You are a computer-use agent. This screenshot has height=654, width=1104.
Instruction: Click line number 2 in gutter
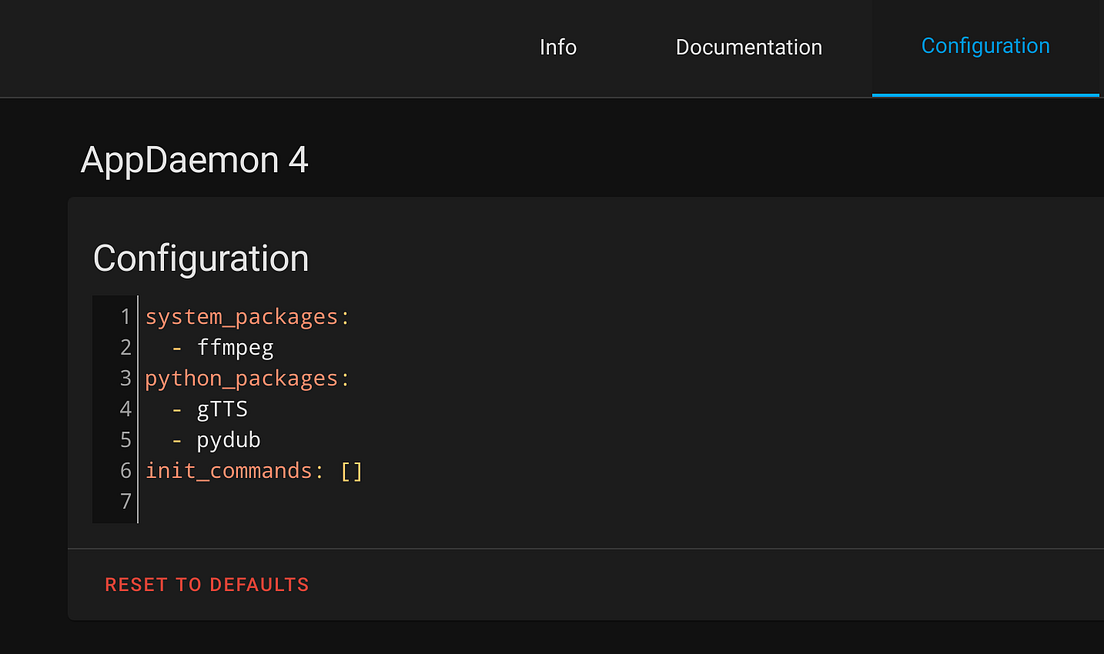[125, 348]
